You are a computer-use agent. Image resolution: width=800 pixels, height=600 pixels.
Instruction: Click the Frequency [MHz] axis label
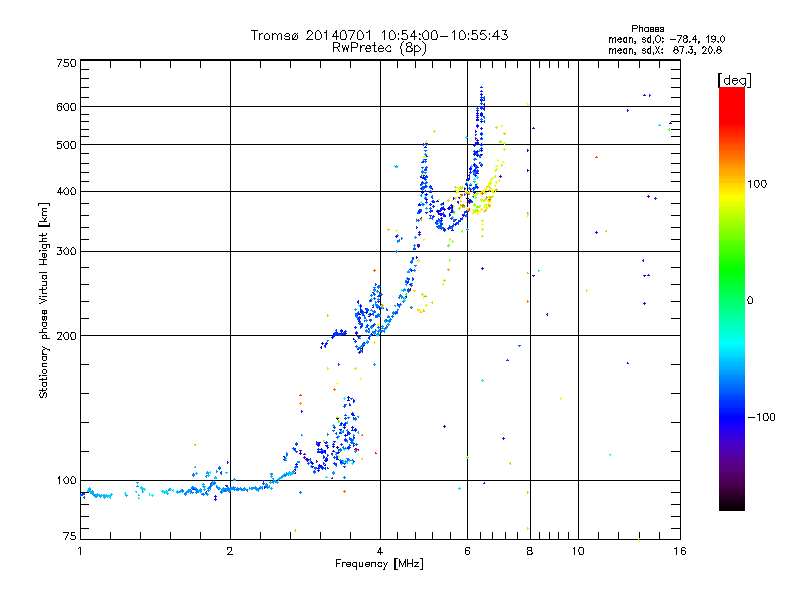(379, 565)
